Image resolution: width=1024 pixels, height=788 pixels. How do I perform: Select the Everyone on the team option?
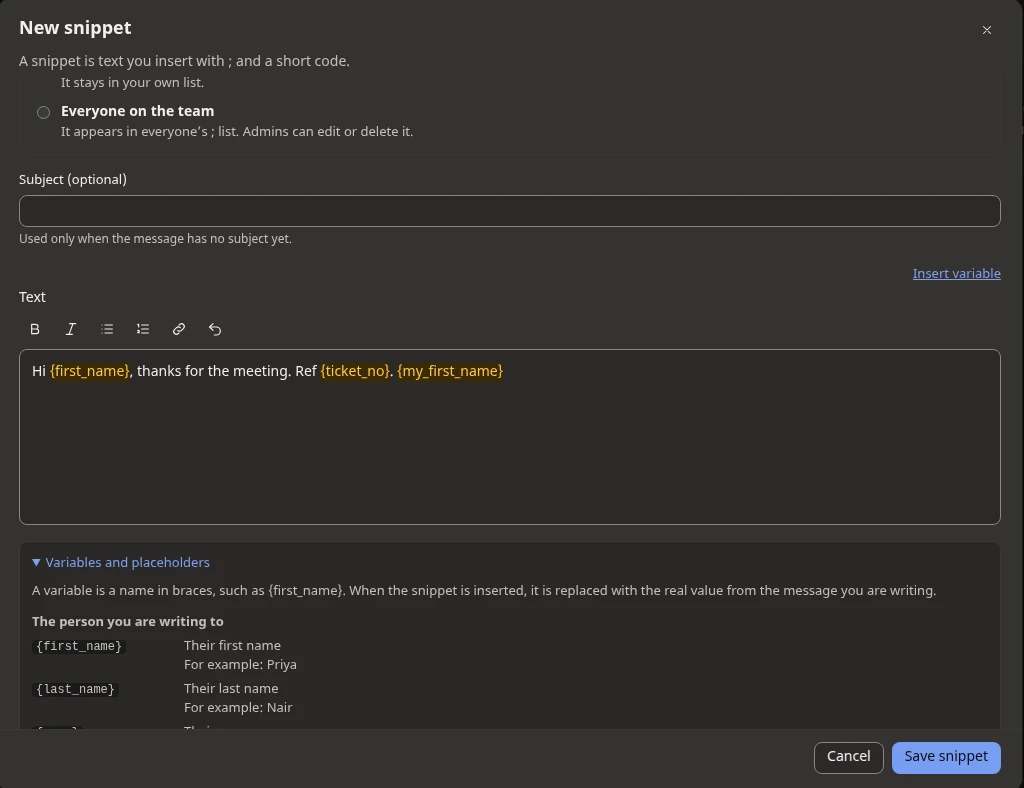[x=44, y=112]
